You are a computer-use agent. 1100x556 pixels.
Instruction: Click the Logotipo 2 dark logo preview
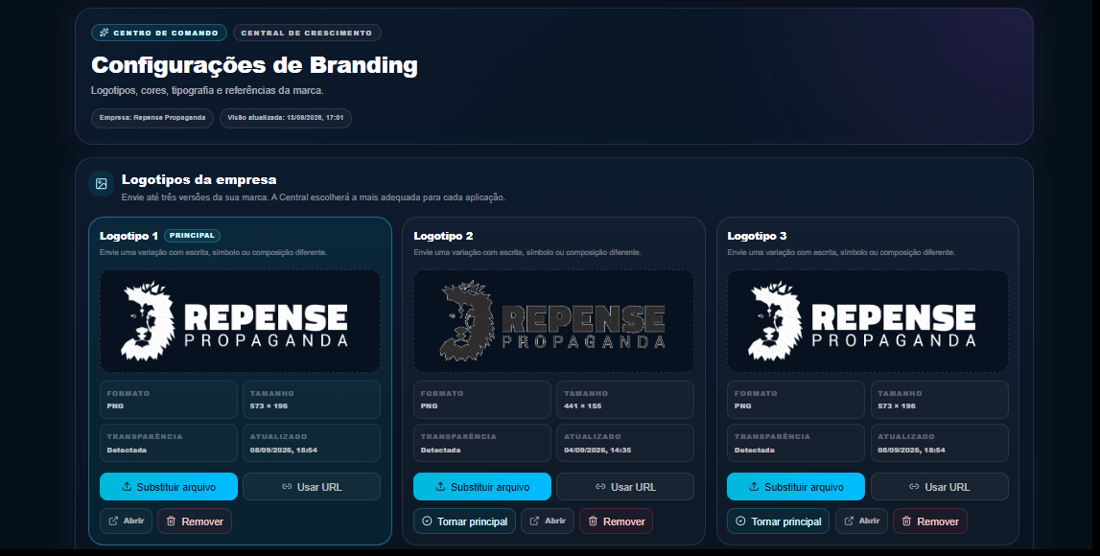[554, 321]
